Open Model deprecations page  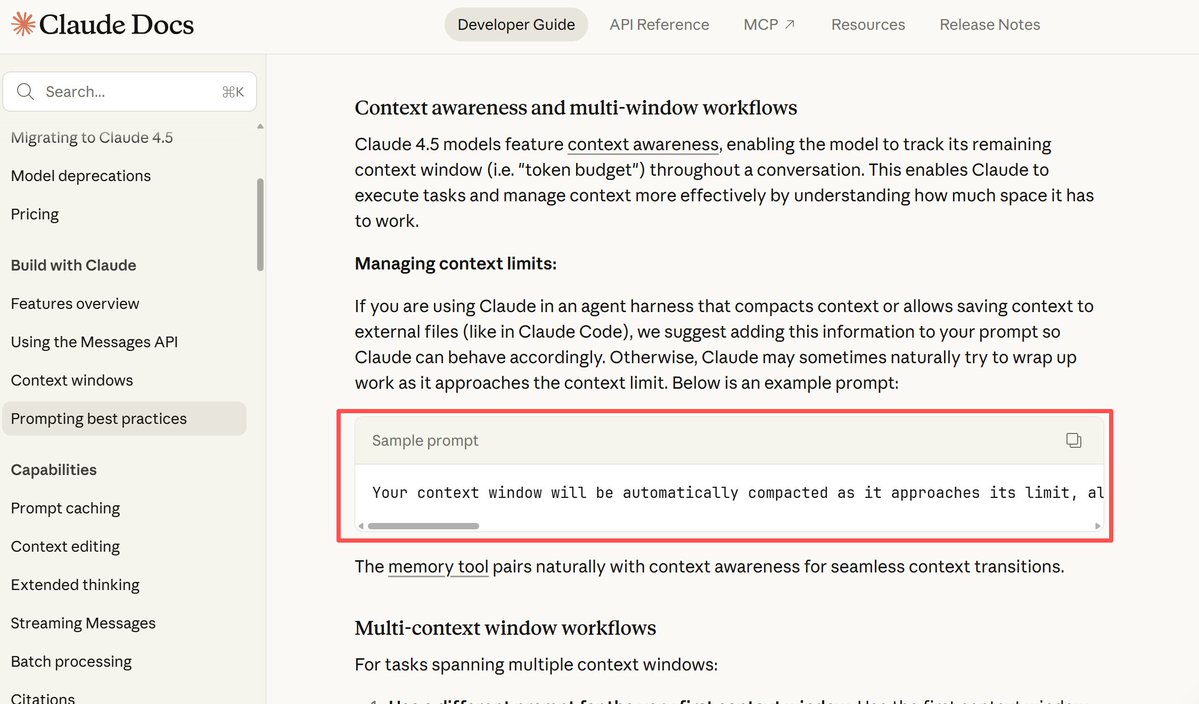point(81,176)
